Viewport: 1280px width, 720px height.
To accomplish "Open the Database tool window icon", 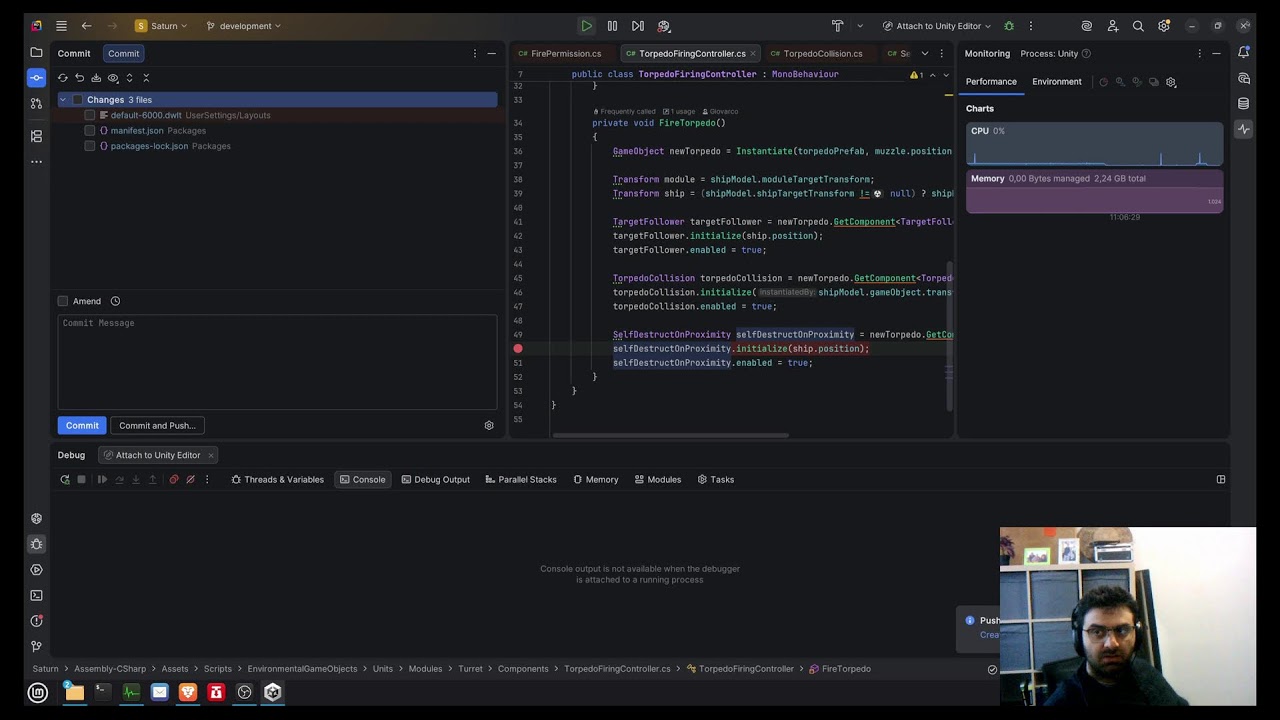I will tap(1243, 103).
